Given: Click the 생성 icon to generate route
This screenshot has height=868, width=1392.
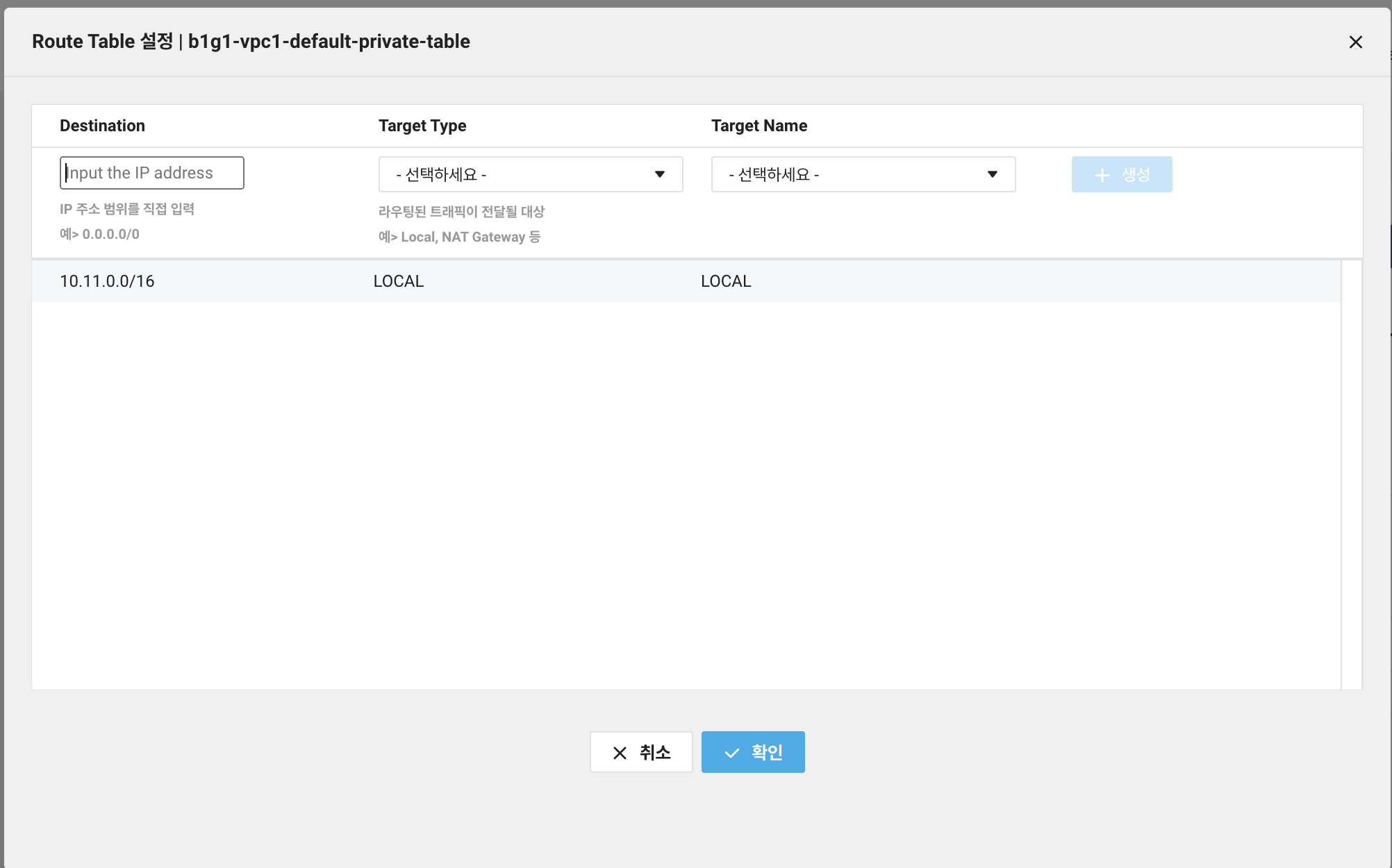Looking at the screenshot, I should coord(1121,174).
